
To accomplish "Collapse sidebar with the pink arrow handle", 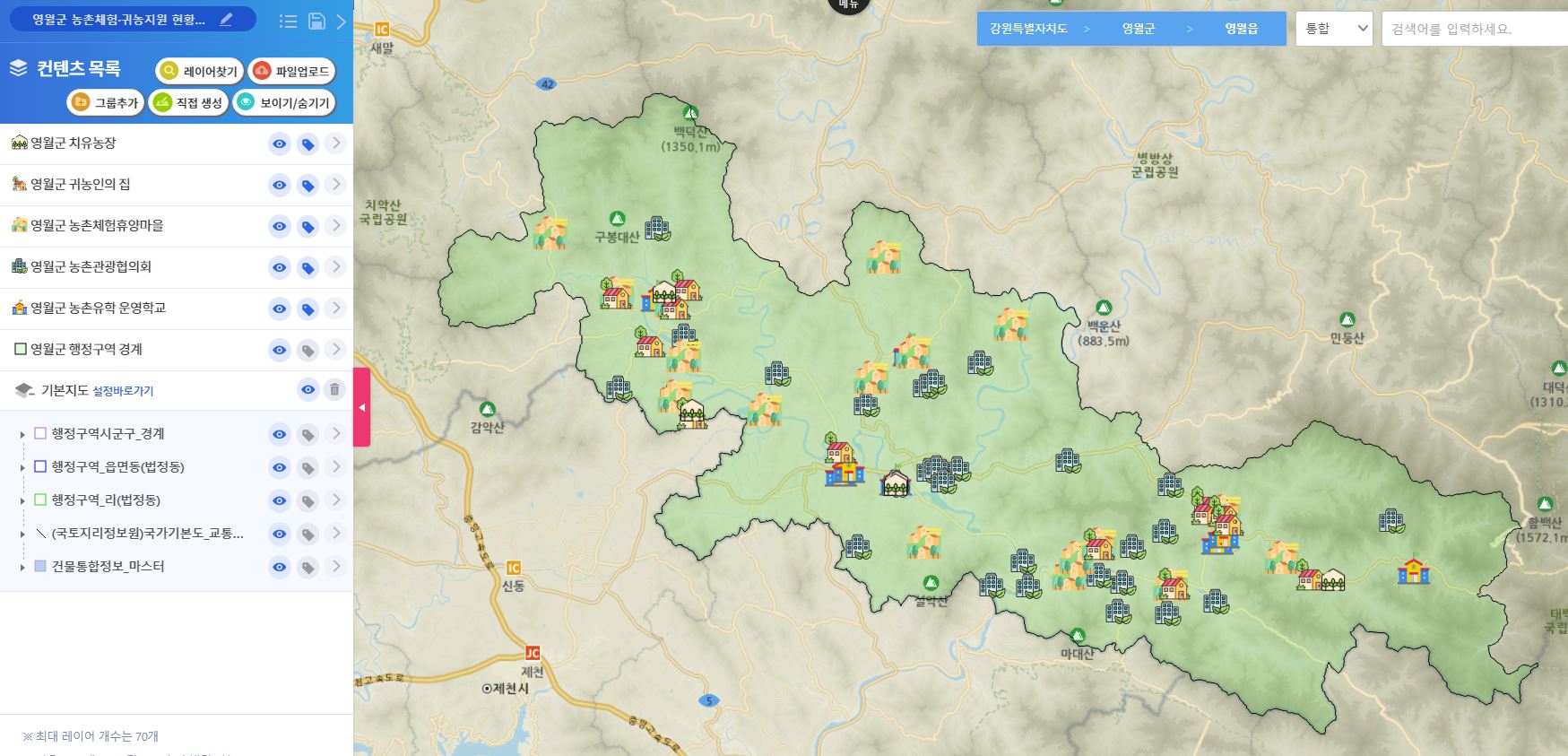I will [x=361, y=407].
